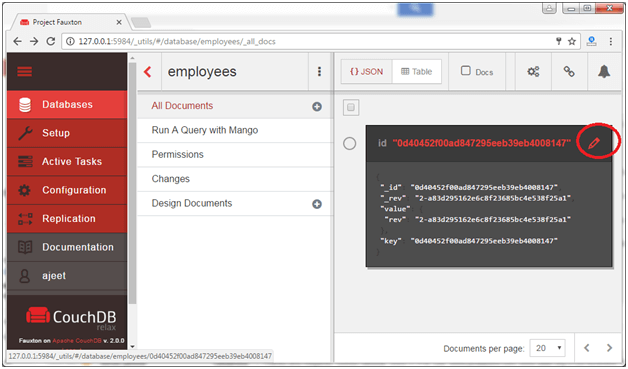Click the Active Tasks list icon
The image size is (628, 369).
pos(25,161)
